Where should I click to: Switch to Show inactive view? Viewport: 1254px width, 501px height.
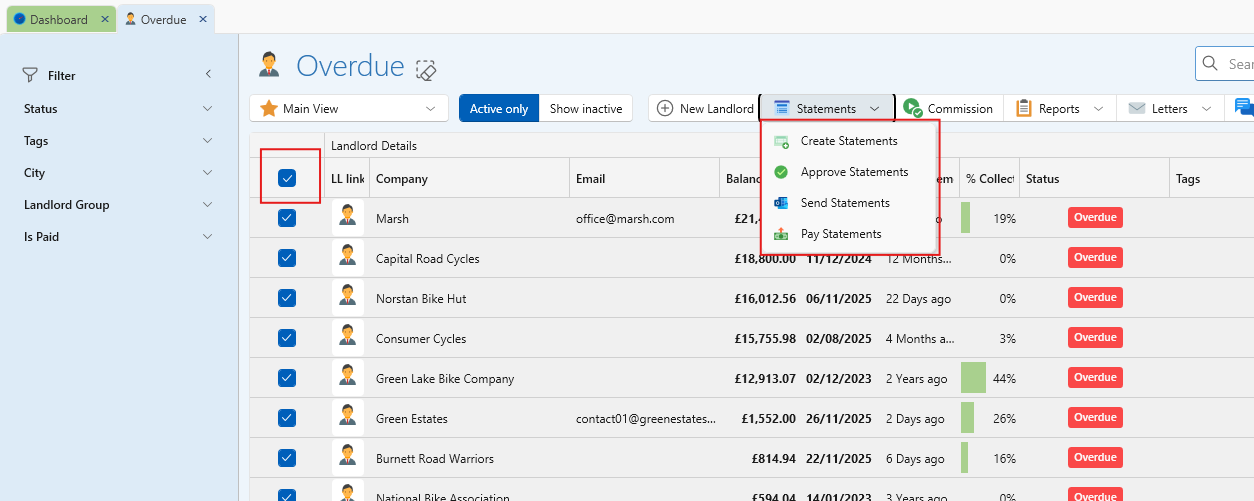point(586,108)
